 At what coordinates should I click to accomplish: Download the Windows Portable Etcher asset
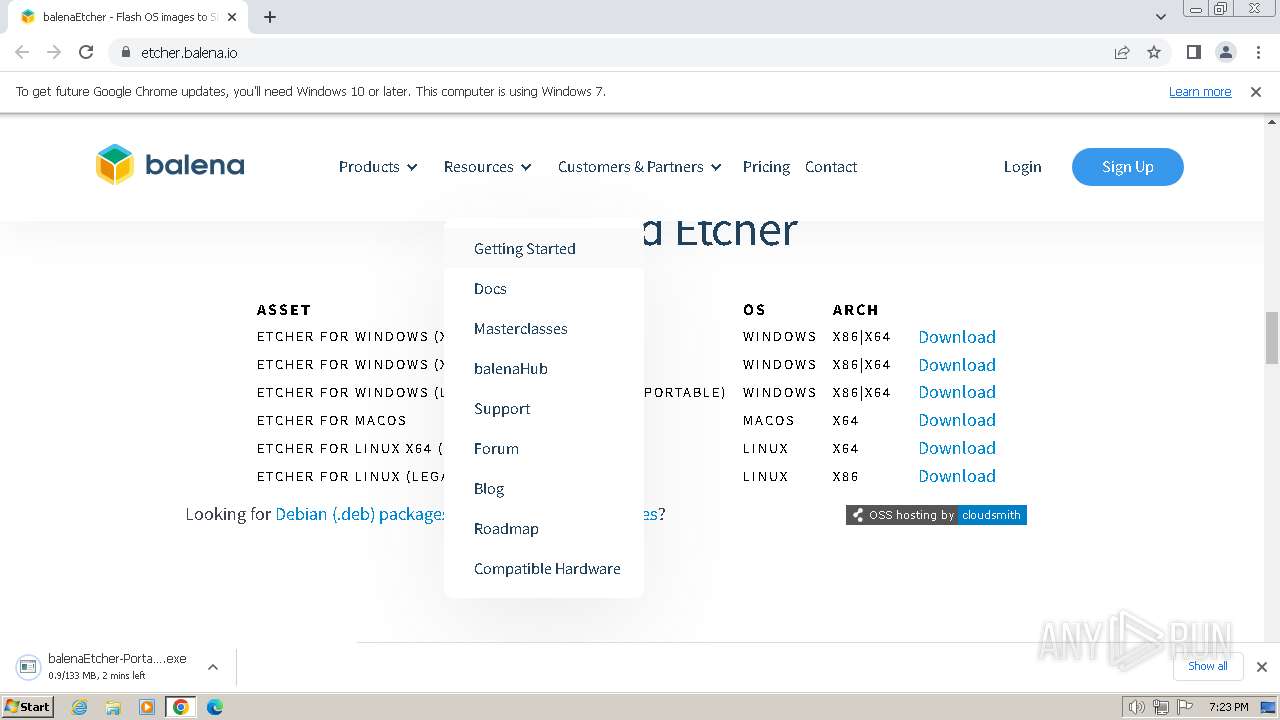[x=957, y=392]
